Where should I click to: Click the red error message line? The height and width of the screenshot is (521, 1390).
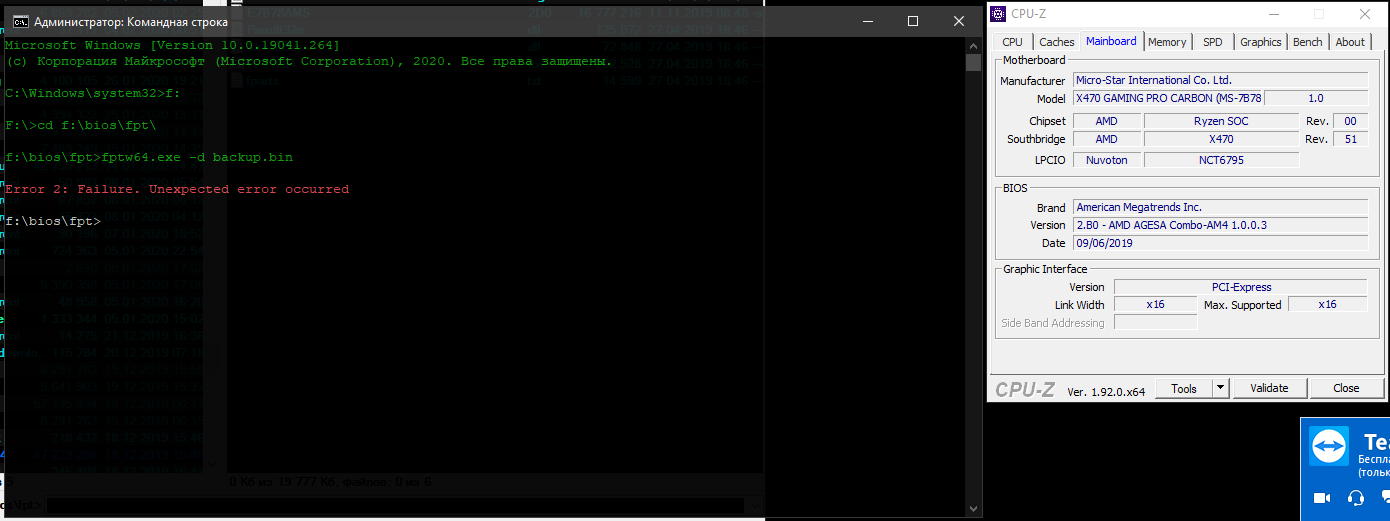(x=177, y=189)
